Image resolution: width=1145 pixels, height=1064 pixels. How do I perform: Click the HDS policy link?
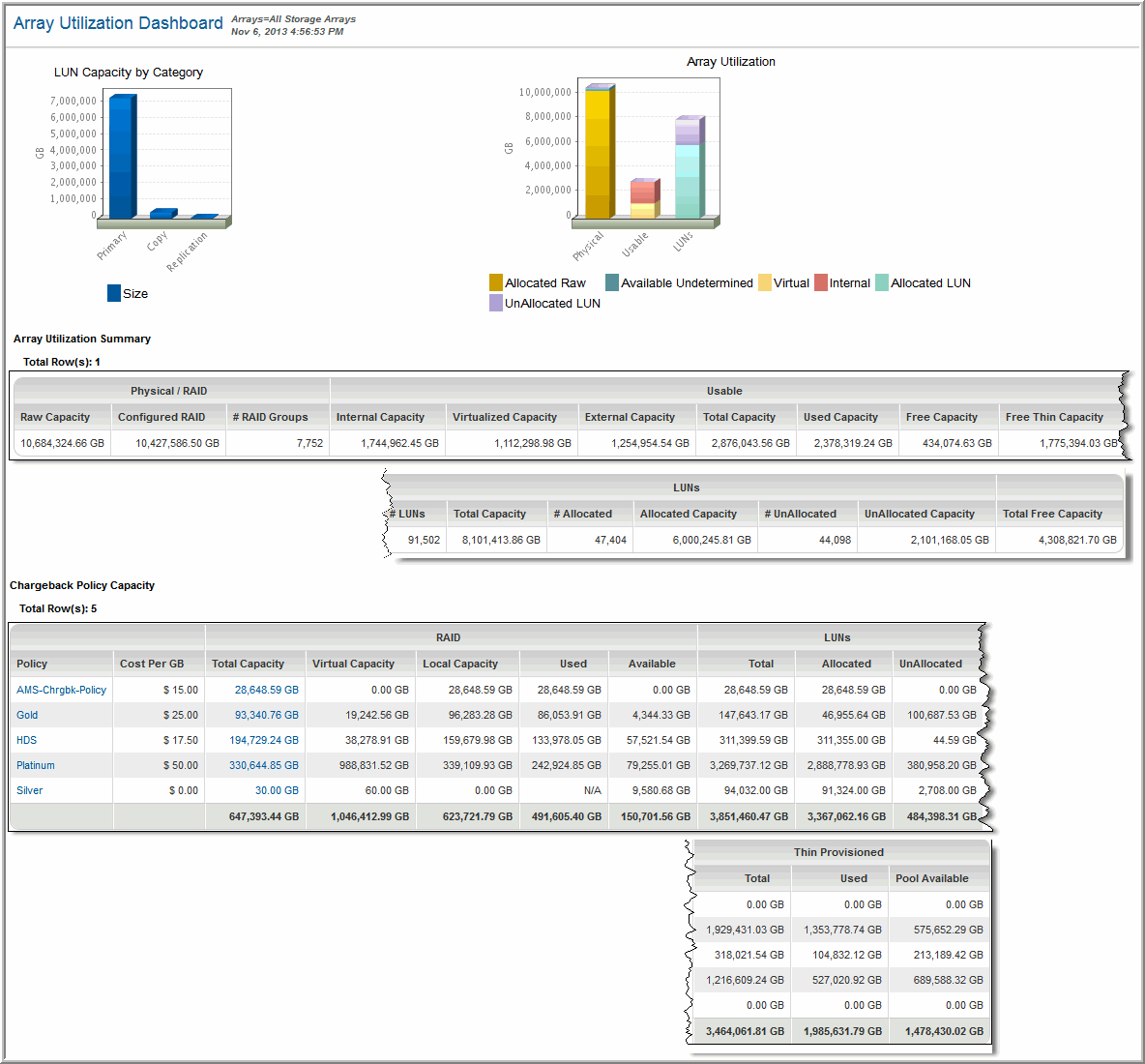click(x=27, y=740)
